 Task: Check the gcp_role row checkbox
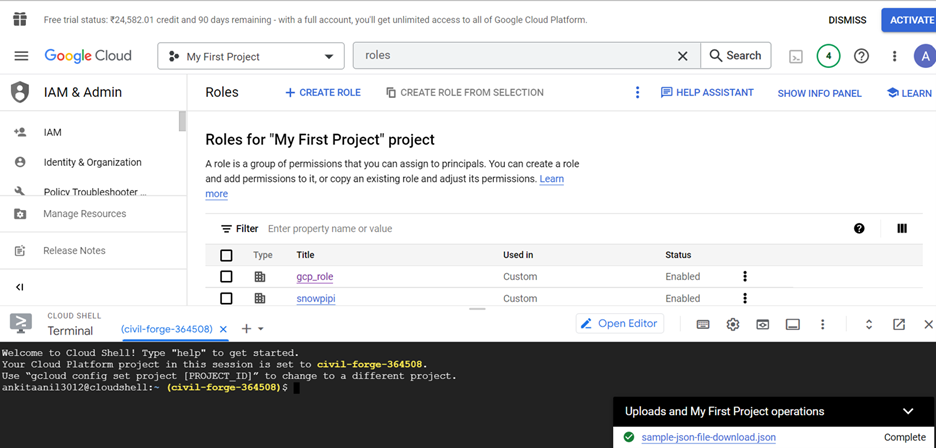pos(226,277)
